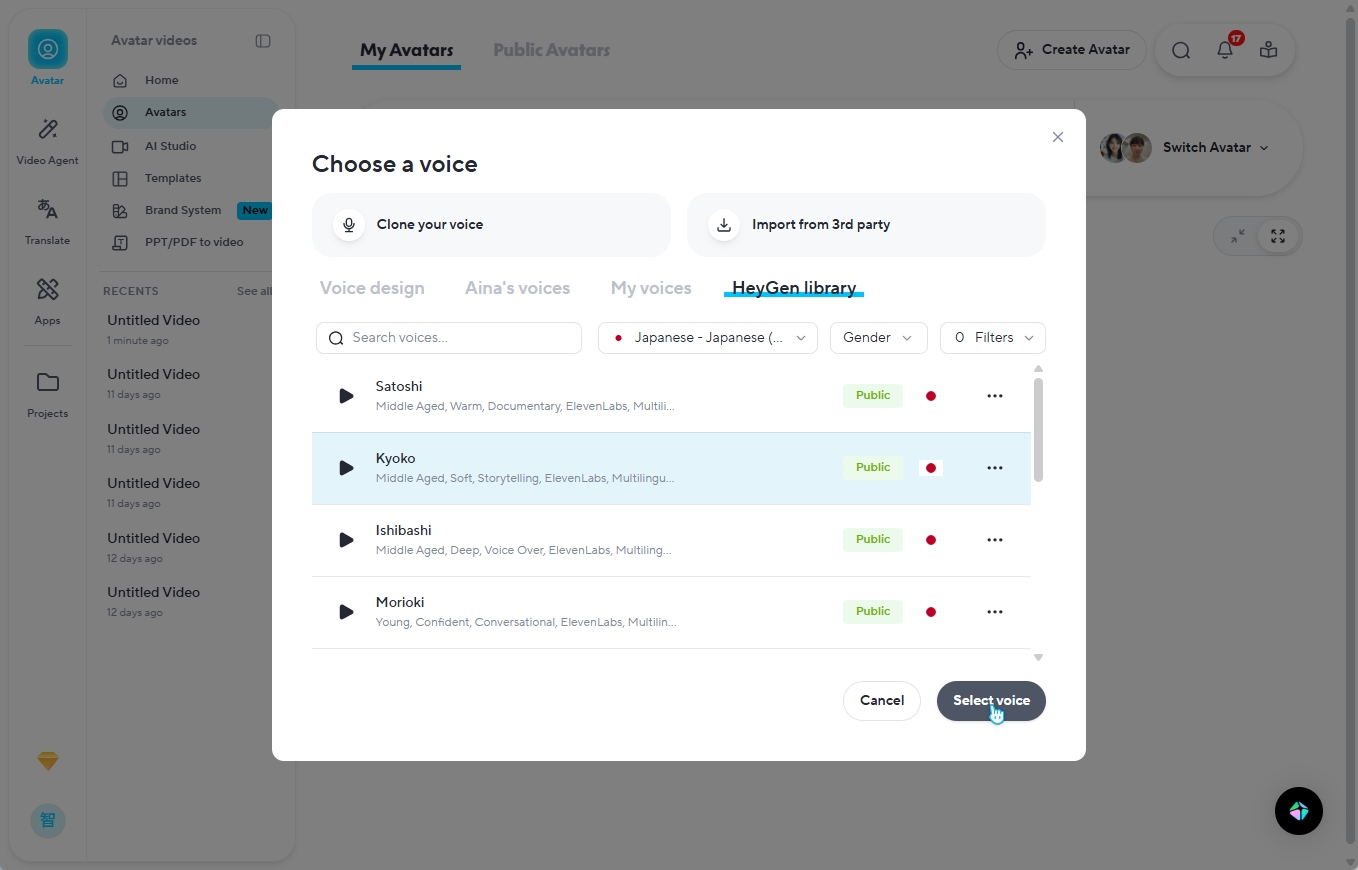Click the microphone Clone your voice icon
The image size is (1358, 870).
(349, 225)
